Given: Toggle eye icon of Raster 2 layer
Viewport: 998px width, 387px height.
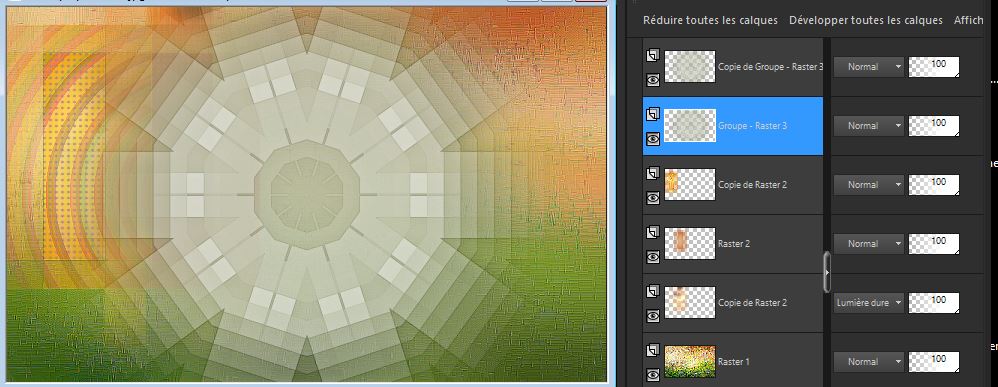Looking at the screenshot, I should 652,257.
